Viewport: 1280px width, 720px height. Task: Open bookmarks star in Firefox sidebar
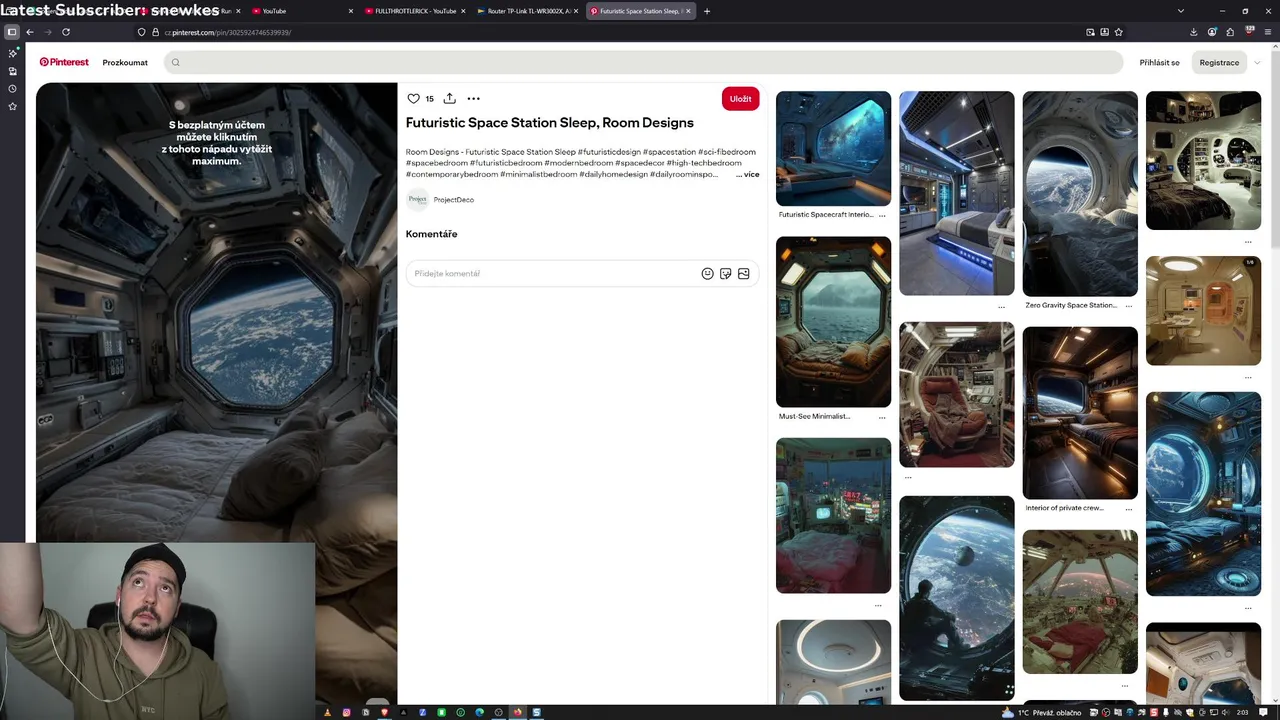pos(12,106)
